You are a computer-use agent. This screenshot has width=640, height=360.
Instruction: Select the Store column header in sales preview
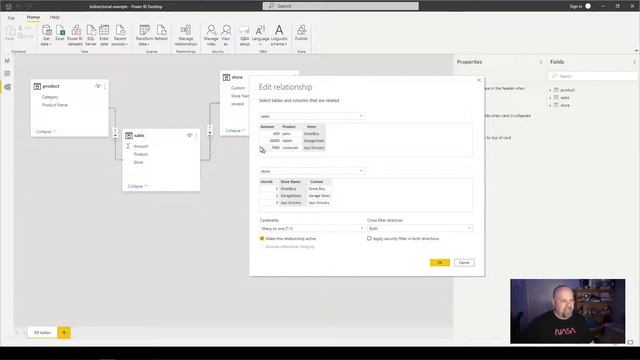pos(311,127)
